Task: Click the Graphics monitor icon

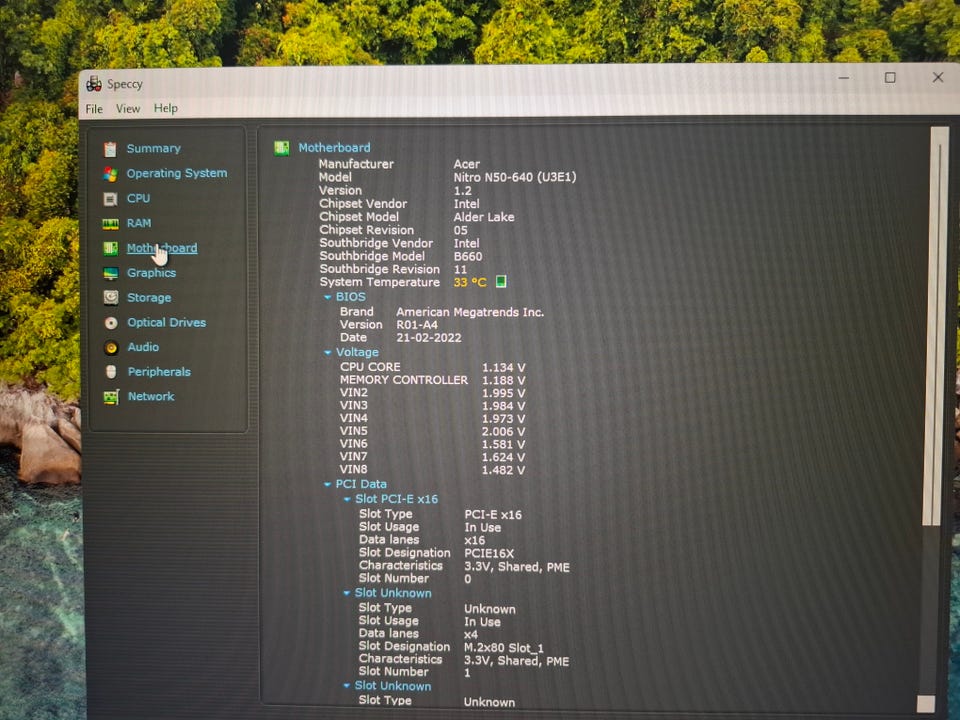Action: pyautogui.click(x=110, y=273)
